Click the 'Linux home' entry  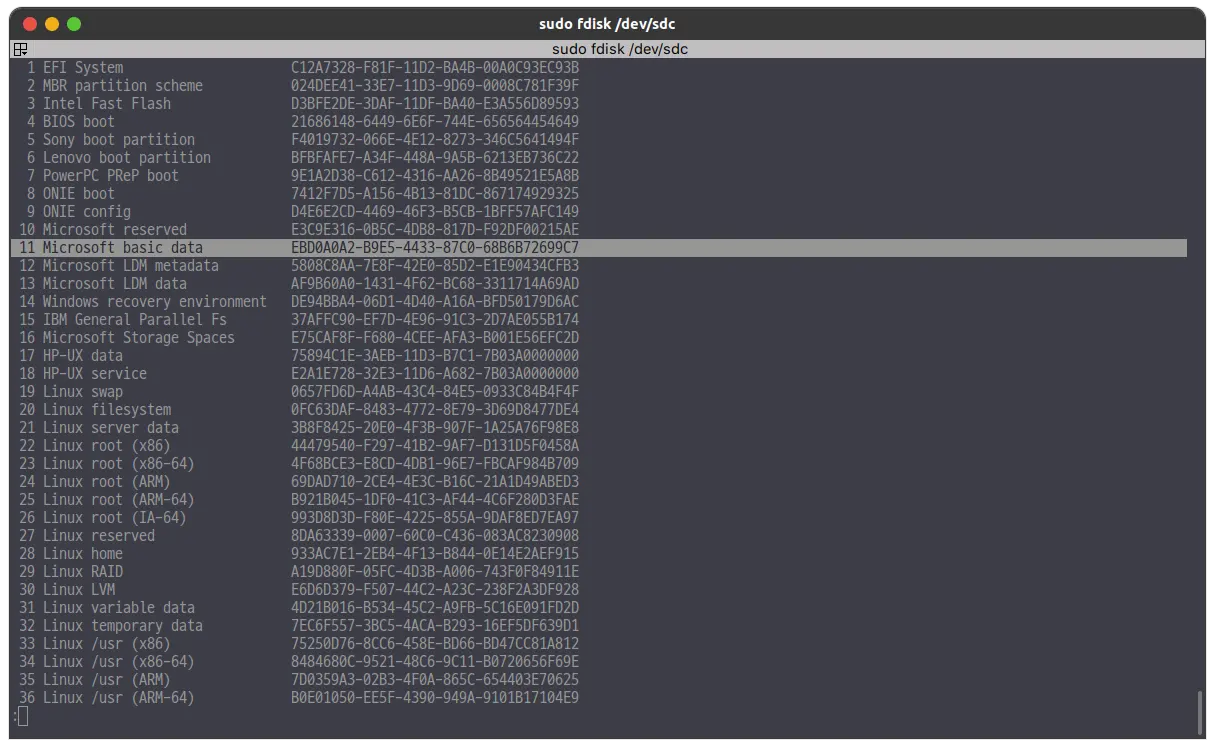click(x=83, y=554)
